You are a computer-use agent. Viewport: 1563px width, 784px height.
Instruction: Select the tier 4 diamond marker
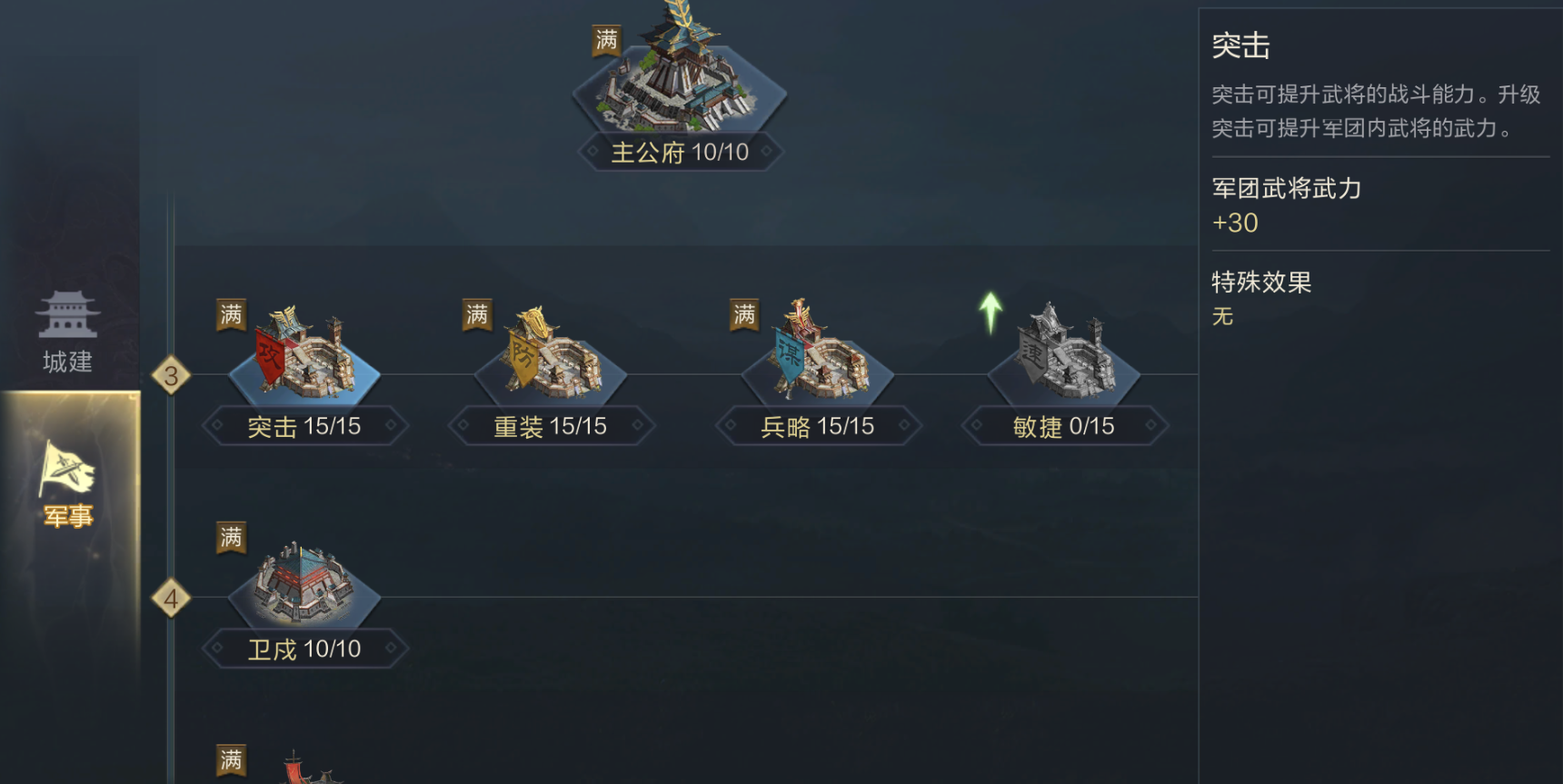coord(171,599)
